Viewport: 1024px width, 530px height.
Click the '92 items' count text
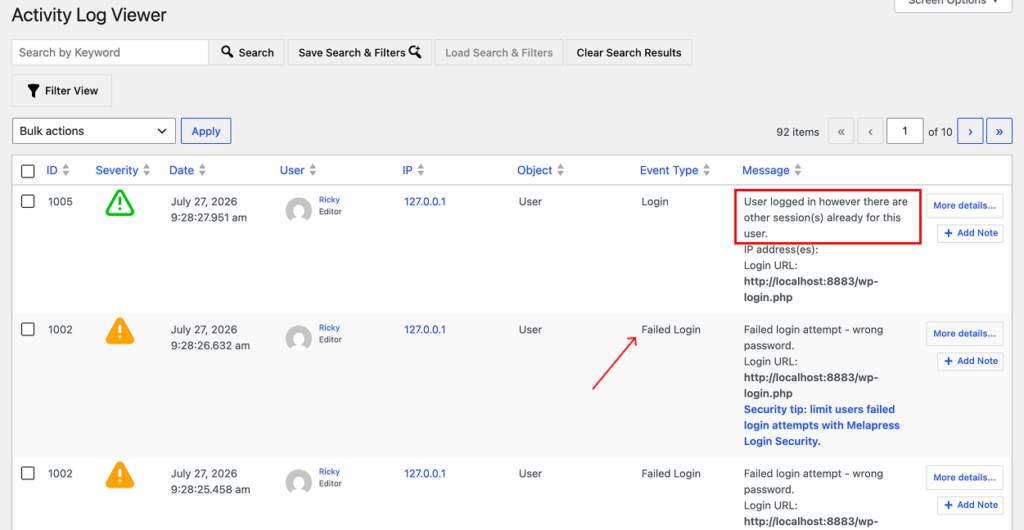coord(797,132)
